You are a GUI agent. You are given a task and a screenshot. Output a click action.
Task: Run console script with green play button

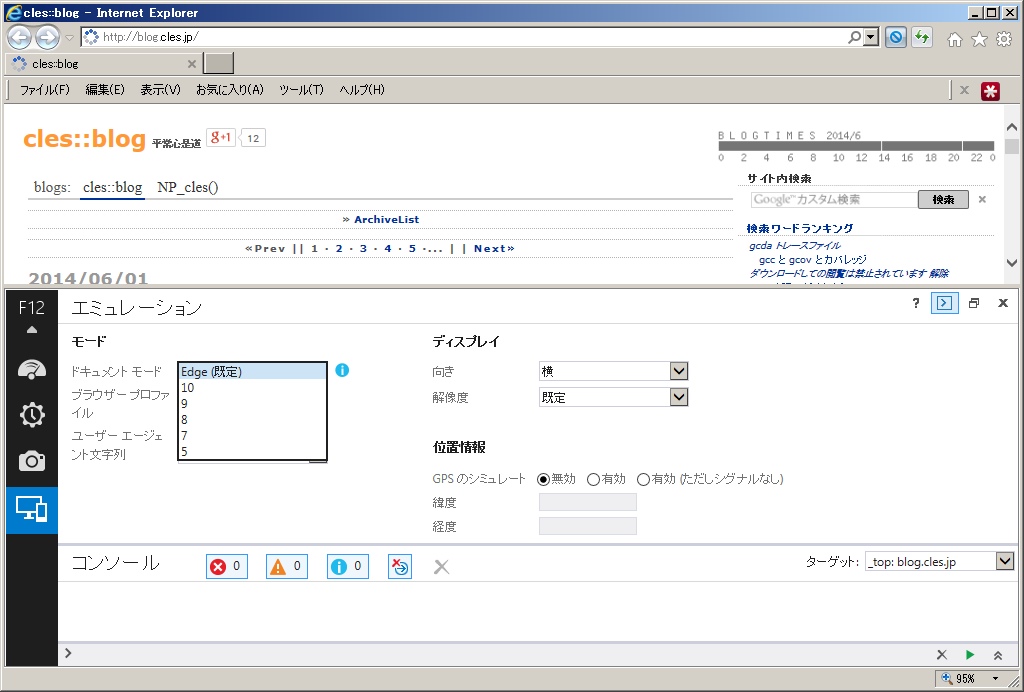[x=969, y=654]
